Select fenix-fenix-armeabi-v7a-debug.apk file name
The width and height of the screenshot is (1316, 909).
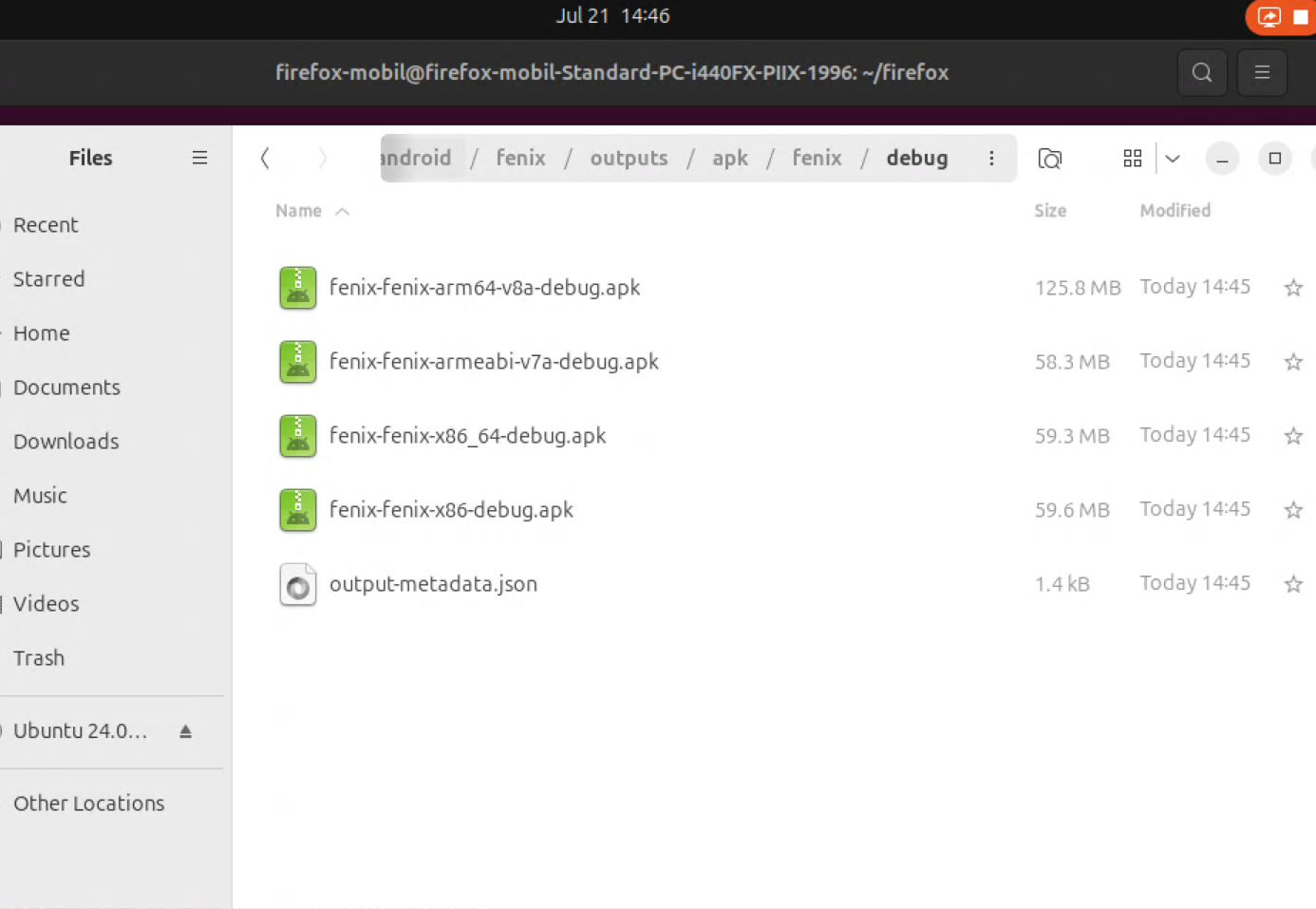tap(494, 362)
